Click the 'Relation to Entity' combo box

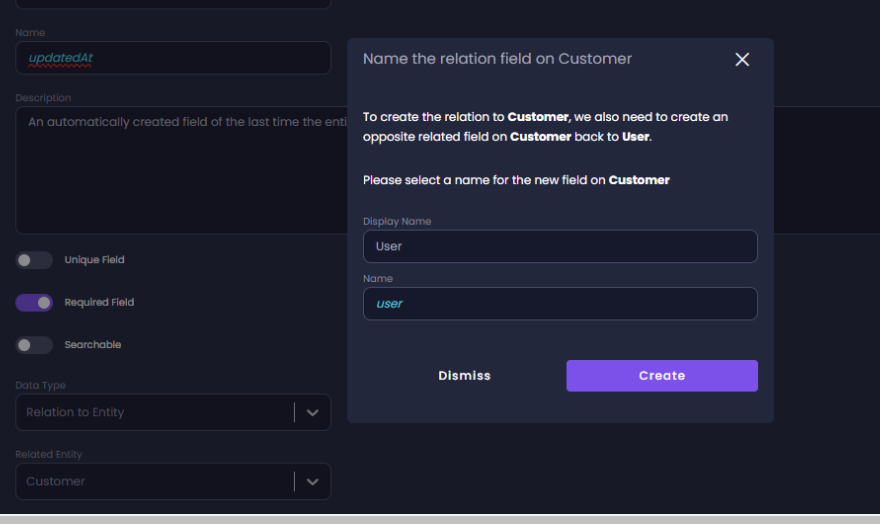click(155, 412)
